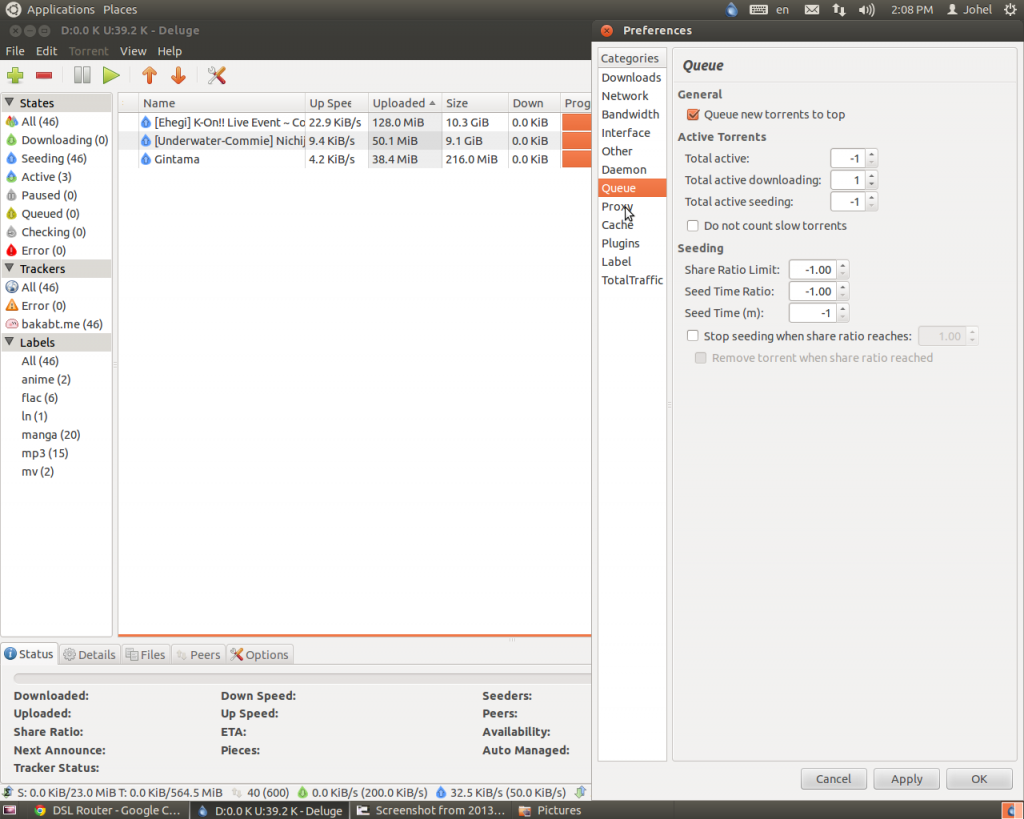Collapse the States filter section
This screenshot has width=1024, height=819.
pyautogui.click(x=9, y=103)
